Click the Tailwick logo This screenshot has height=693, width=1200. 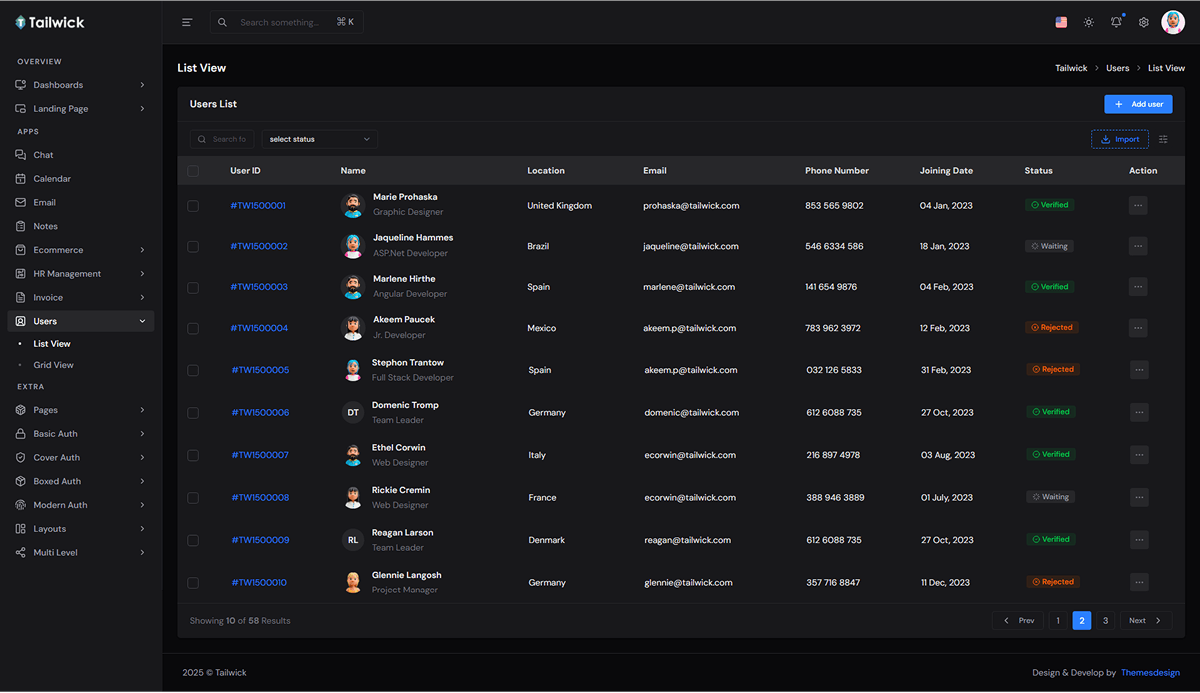50,22
